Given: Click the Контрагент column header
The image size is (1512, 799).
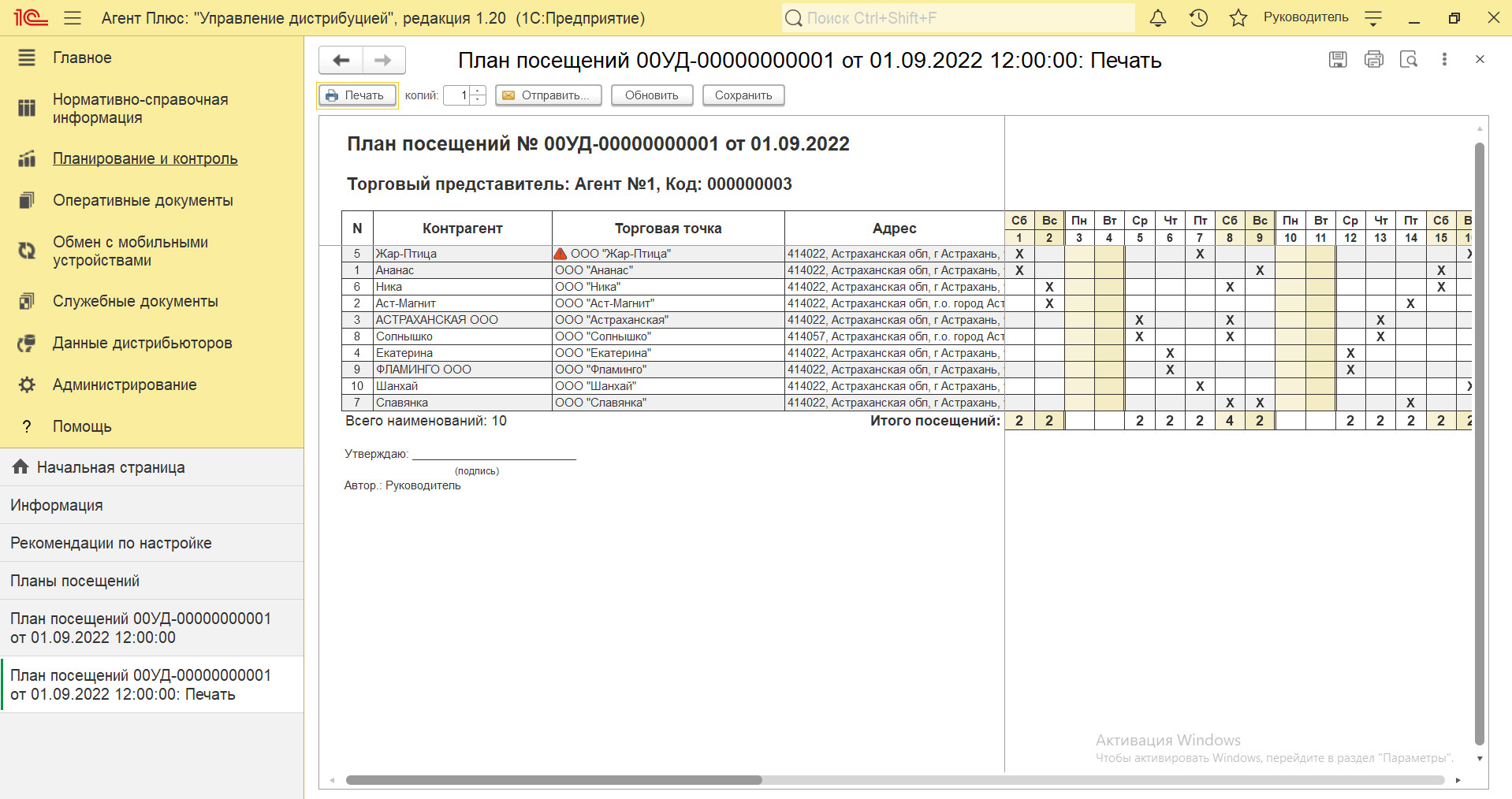Looking at the screenshot, I should (x=463, y=229).
